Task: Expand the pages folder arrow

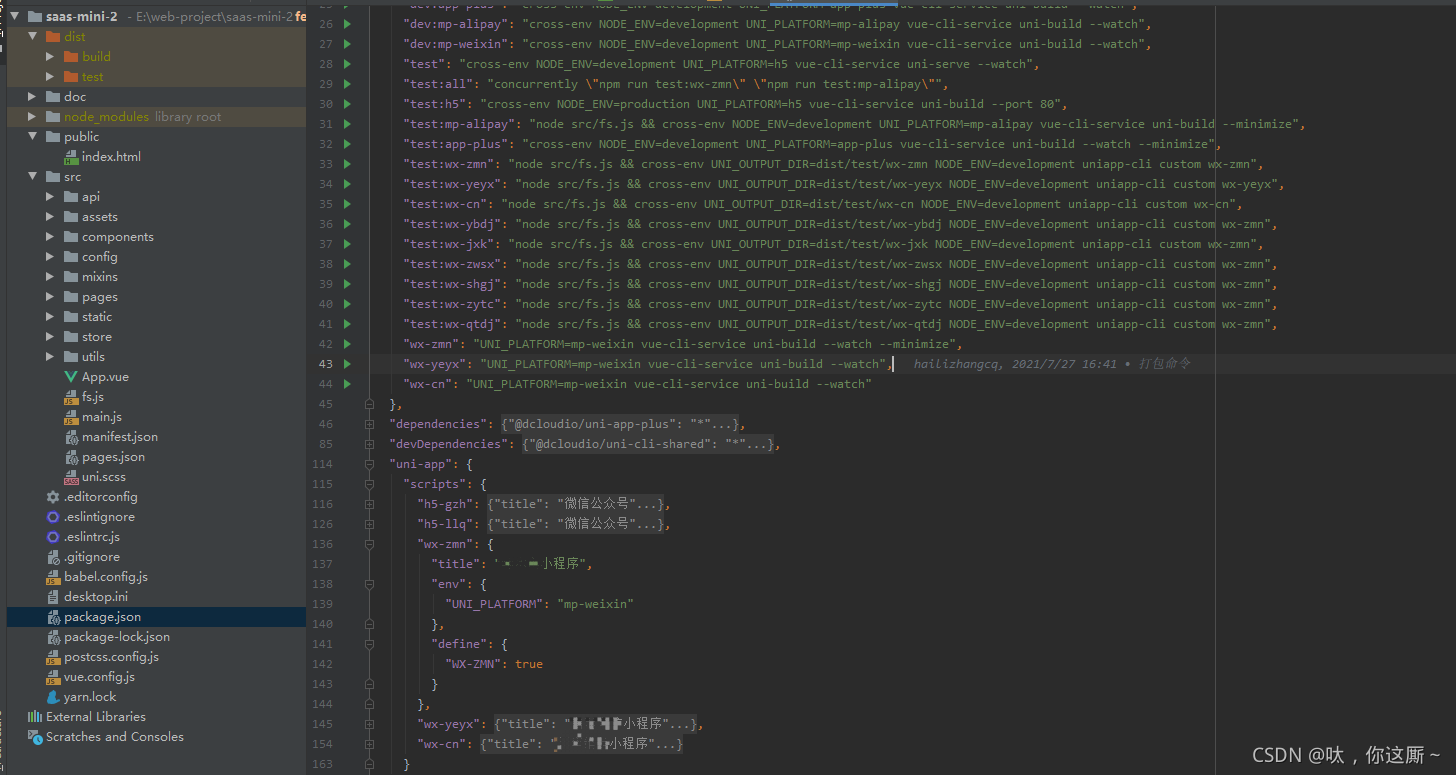Action: [x=50, y=297]
